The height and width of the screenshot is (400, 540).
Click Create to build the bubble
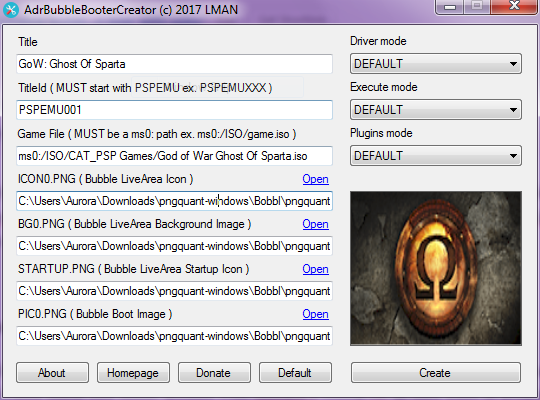pyautogui.click(x=436, y=372)
